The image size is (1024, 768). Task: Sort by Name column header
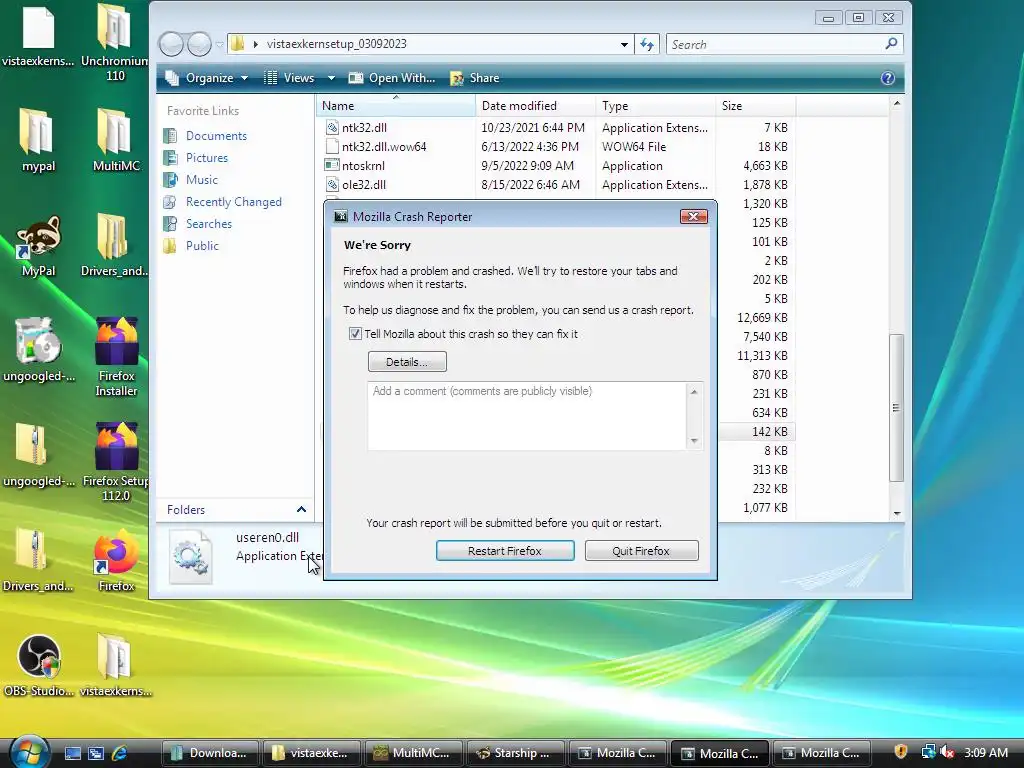pyautogui.click(x=396, y=106)
